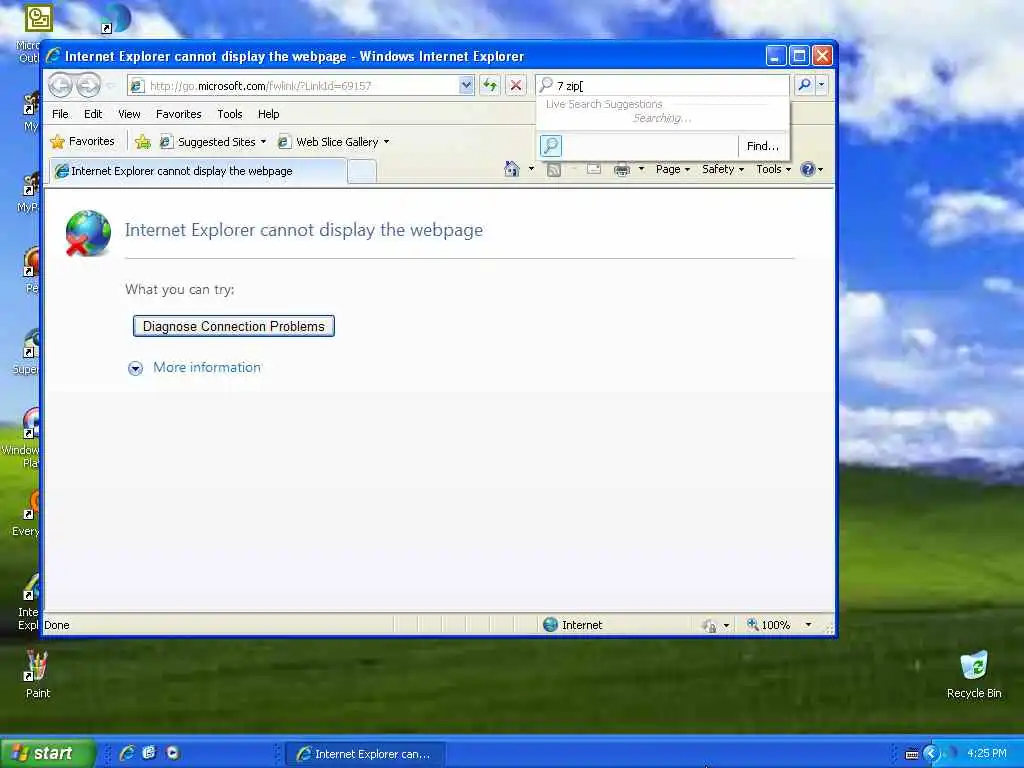Click the Refresh page icon
The width and height of the screenshot is (1024, 768).
490,86
